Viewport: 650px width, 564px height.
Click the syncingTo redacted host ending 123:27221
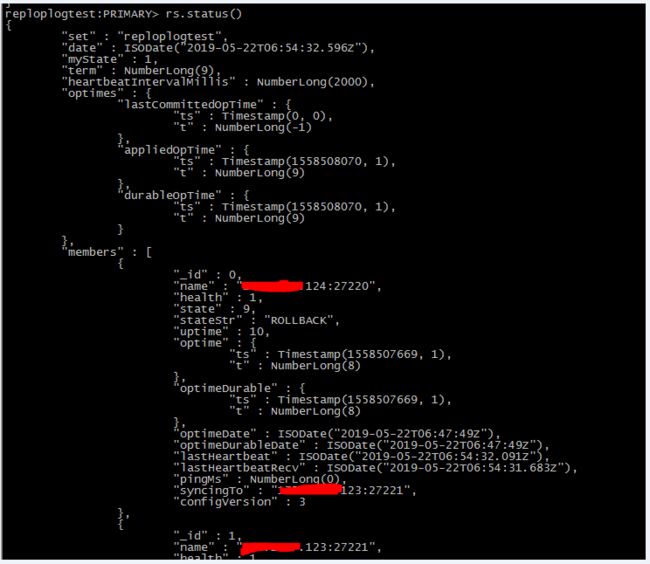[341, 490]
